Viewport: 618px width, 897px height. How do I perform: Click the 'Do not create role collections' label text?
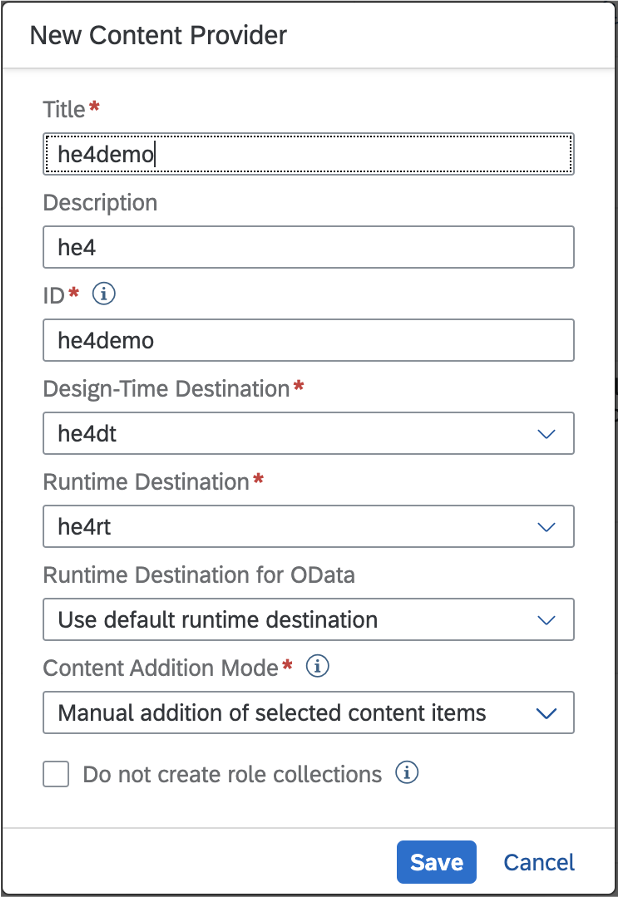pyautogui.click(x=232, y=774)
